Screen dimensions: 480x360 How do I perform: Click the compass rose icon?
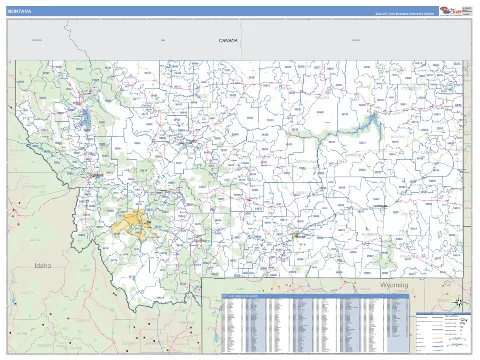pyautogui.click(x=459, y=302)
